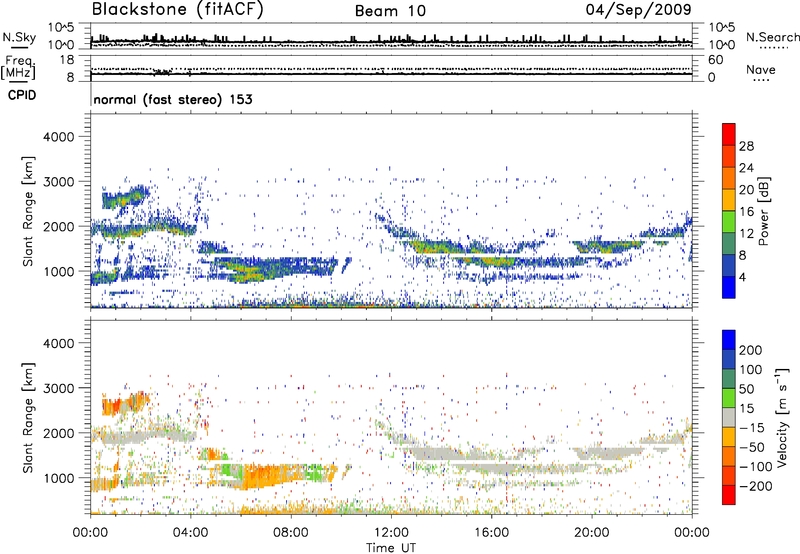Click the "08:00" time tick label
Image resolution: width=800 pixels, height=554 pixels.
[291, 533]
